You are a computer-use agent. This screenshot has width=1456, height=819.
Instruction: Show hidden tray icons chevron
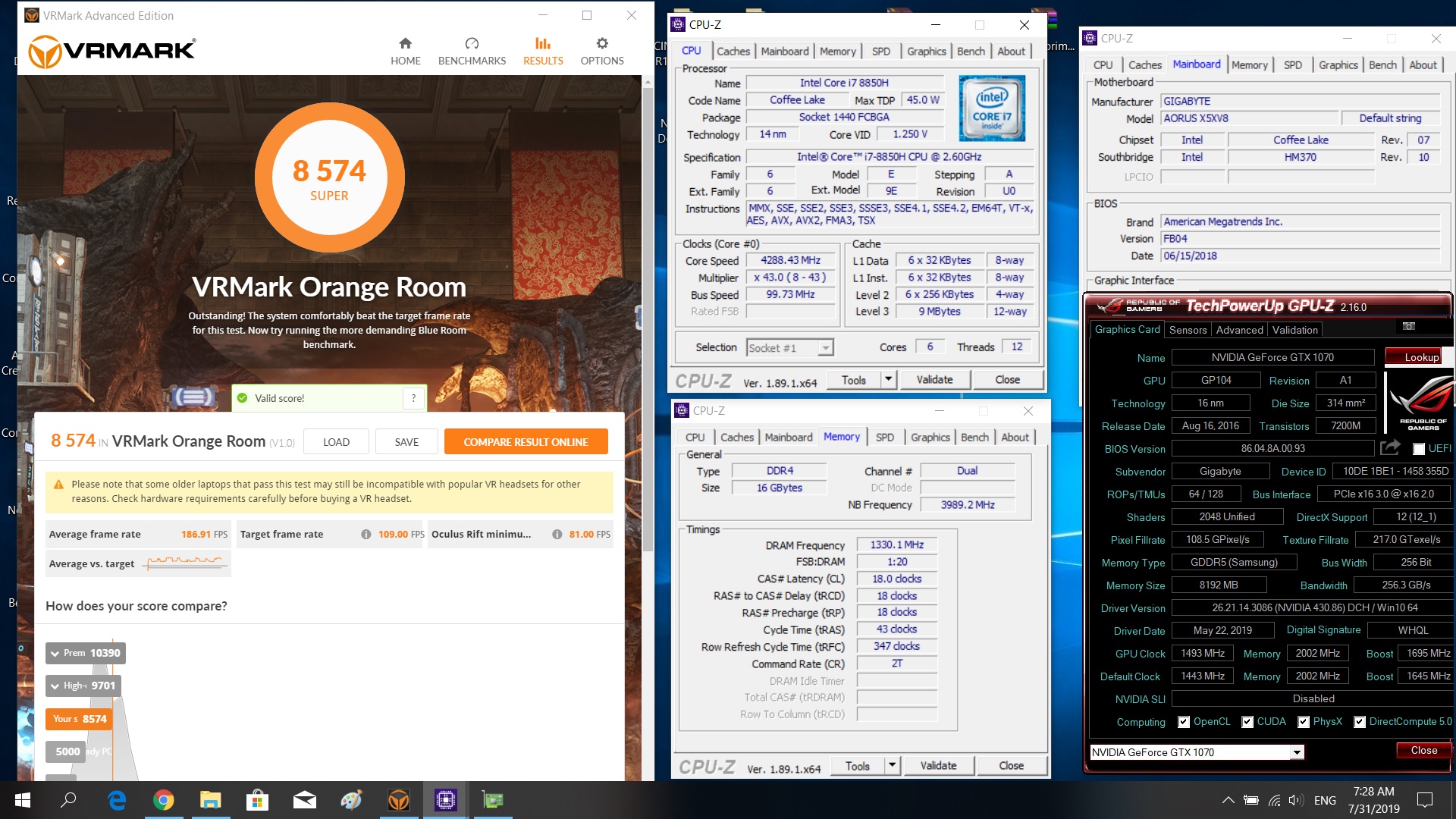click(x=1228, y=800)
